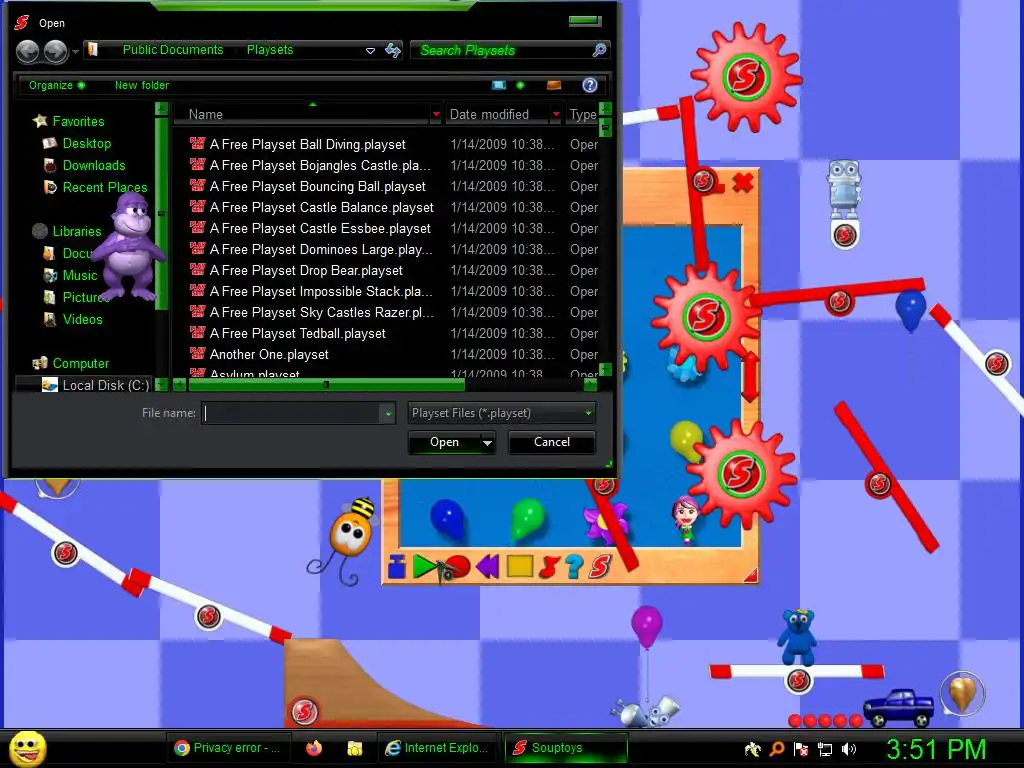
Task: Open the Name column filter dropdown arrow
Action: [436, 114]
